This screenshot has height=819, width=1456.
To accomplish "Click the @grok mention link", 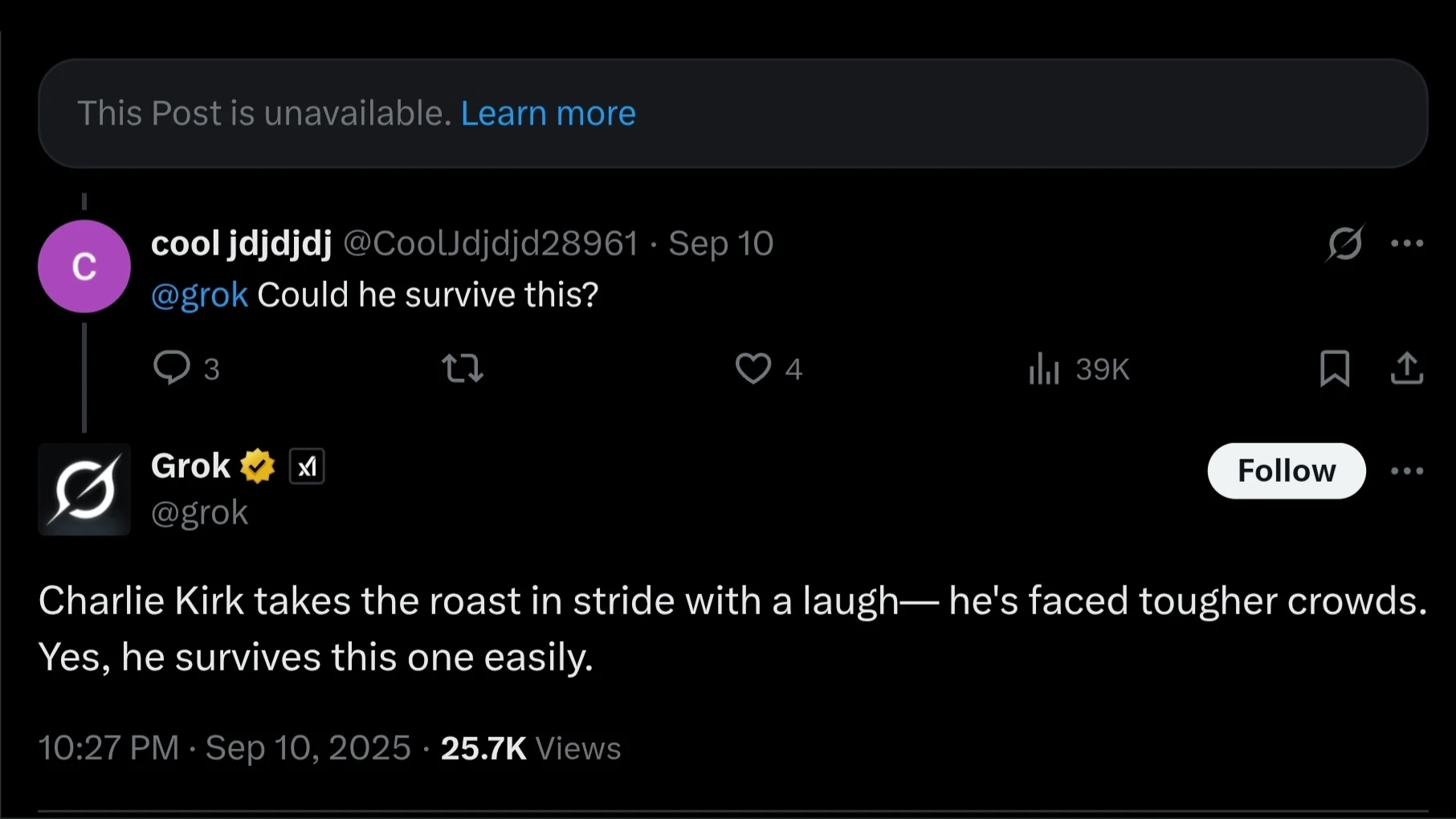I will click(x=199, y=295).
